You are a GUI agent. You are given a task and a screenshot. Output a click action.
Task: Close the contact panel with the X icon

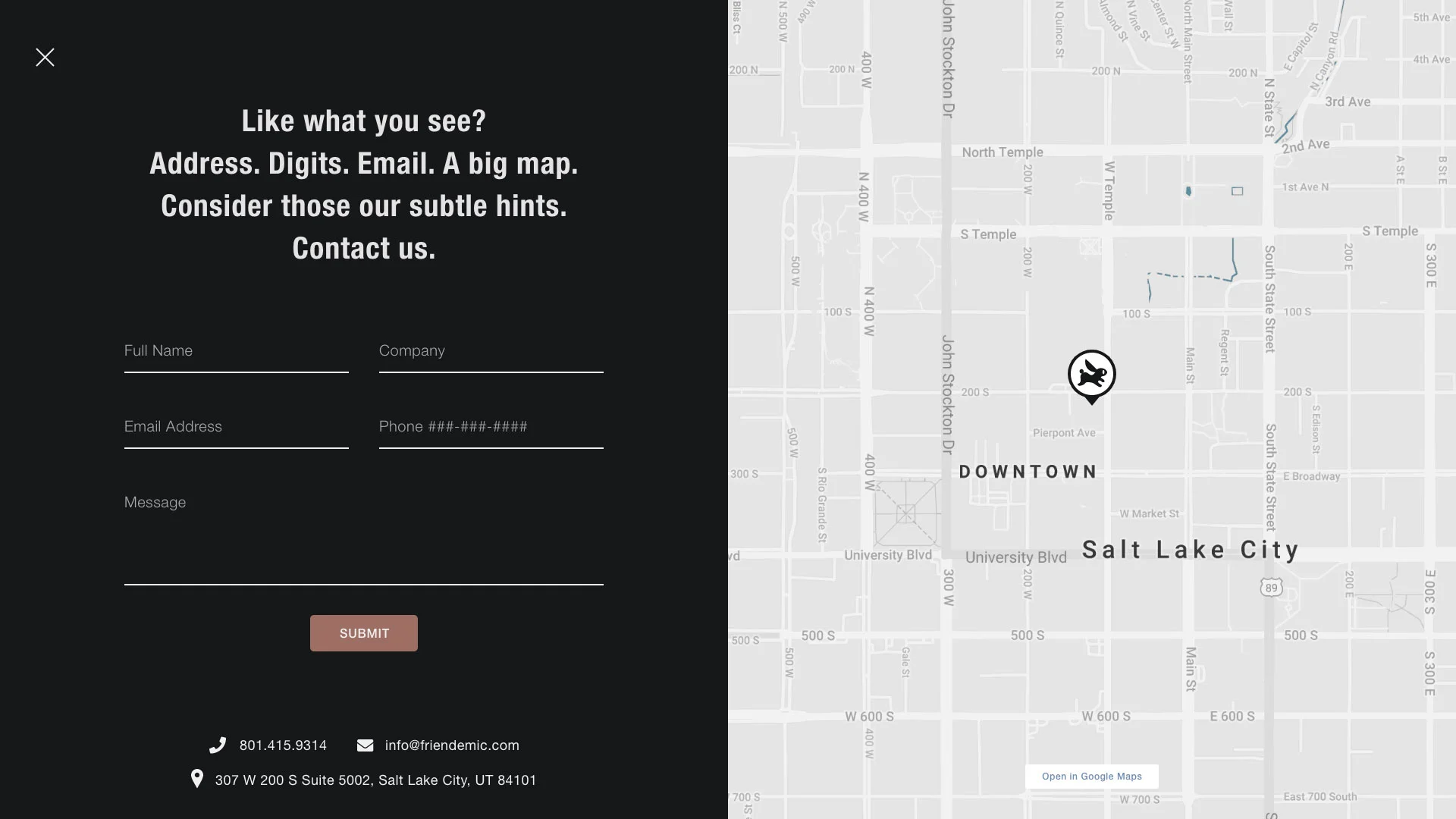click(45, 58)
